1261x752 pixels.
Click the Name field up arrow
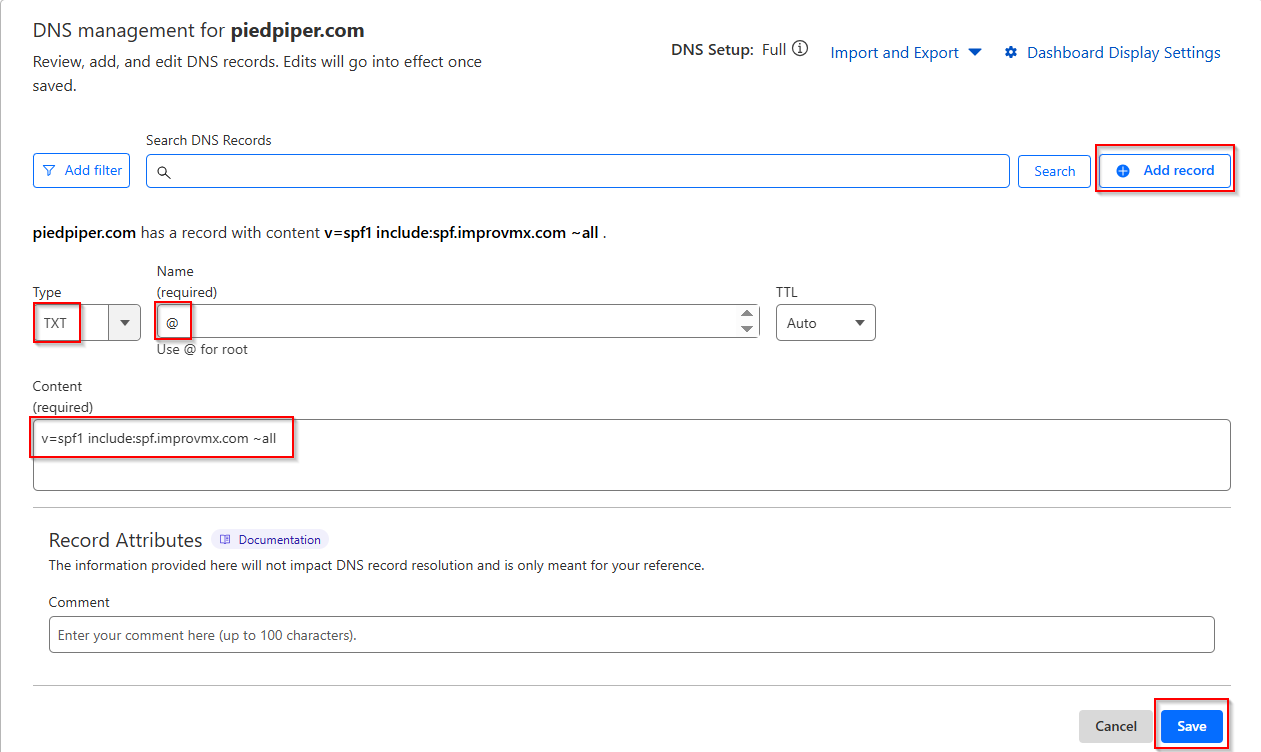[x=747, y=314]
